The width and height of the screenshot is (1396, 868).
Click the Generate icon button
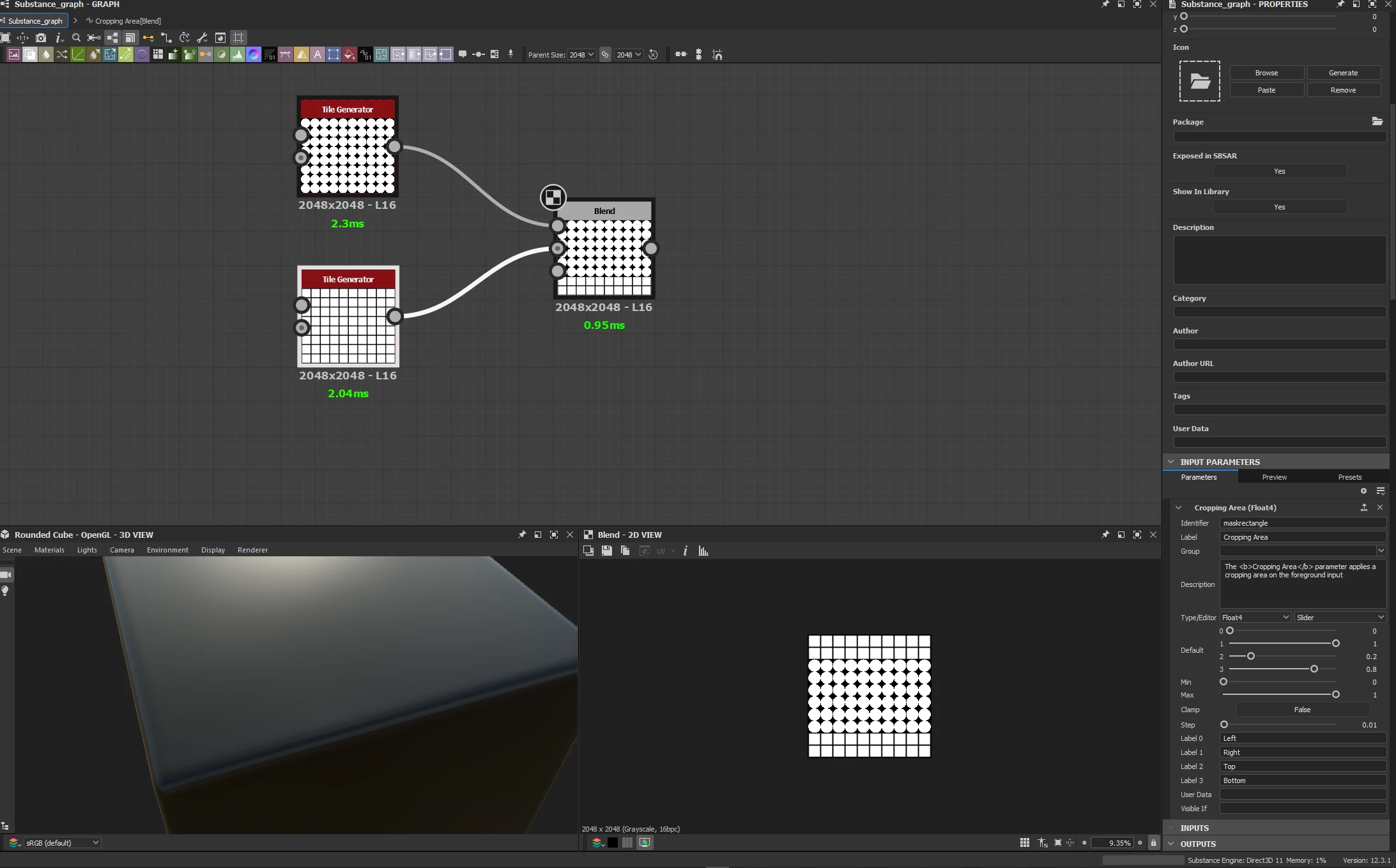point(1343,73)
